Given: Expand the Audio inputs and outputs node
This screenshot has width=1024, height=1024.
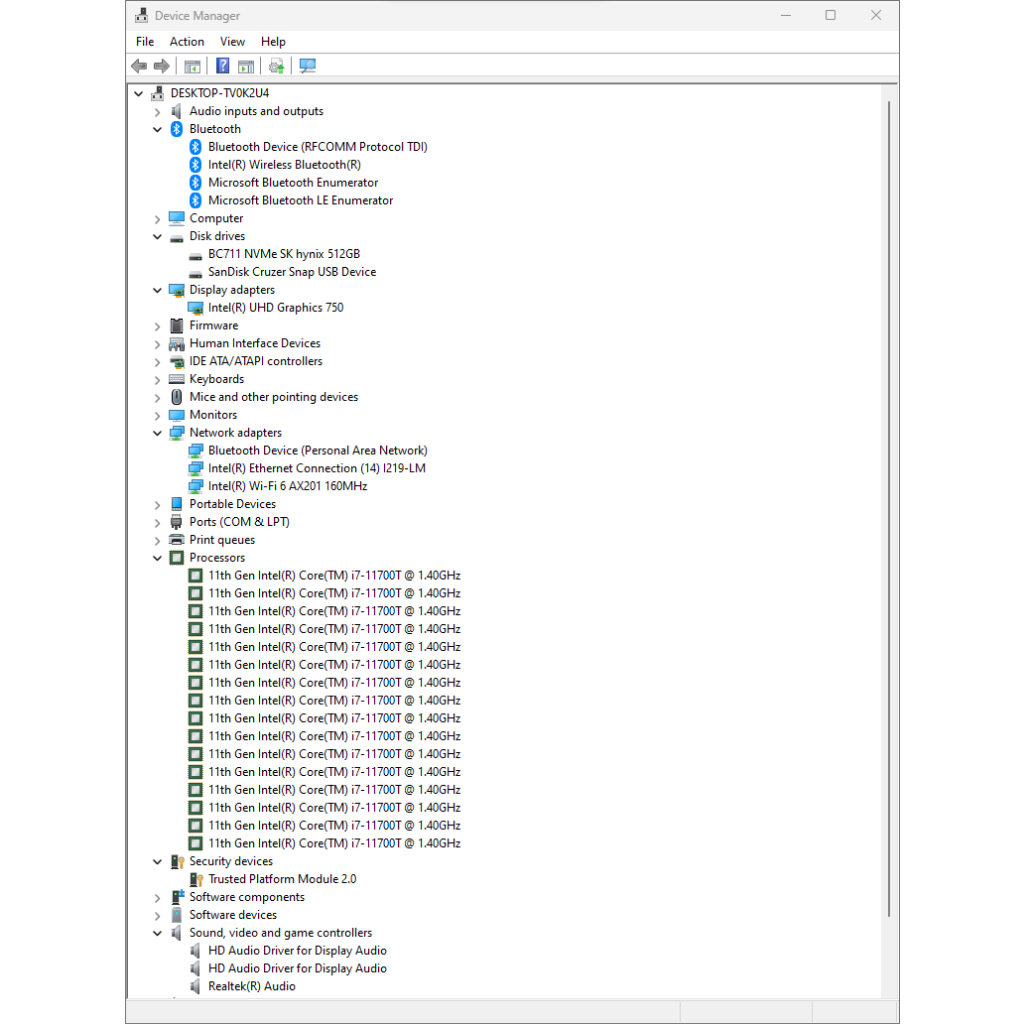Looking at the screenshot, I should click(158, 111).
